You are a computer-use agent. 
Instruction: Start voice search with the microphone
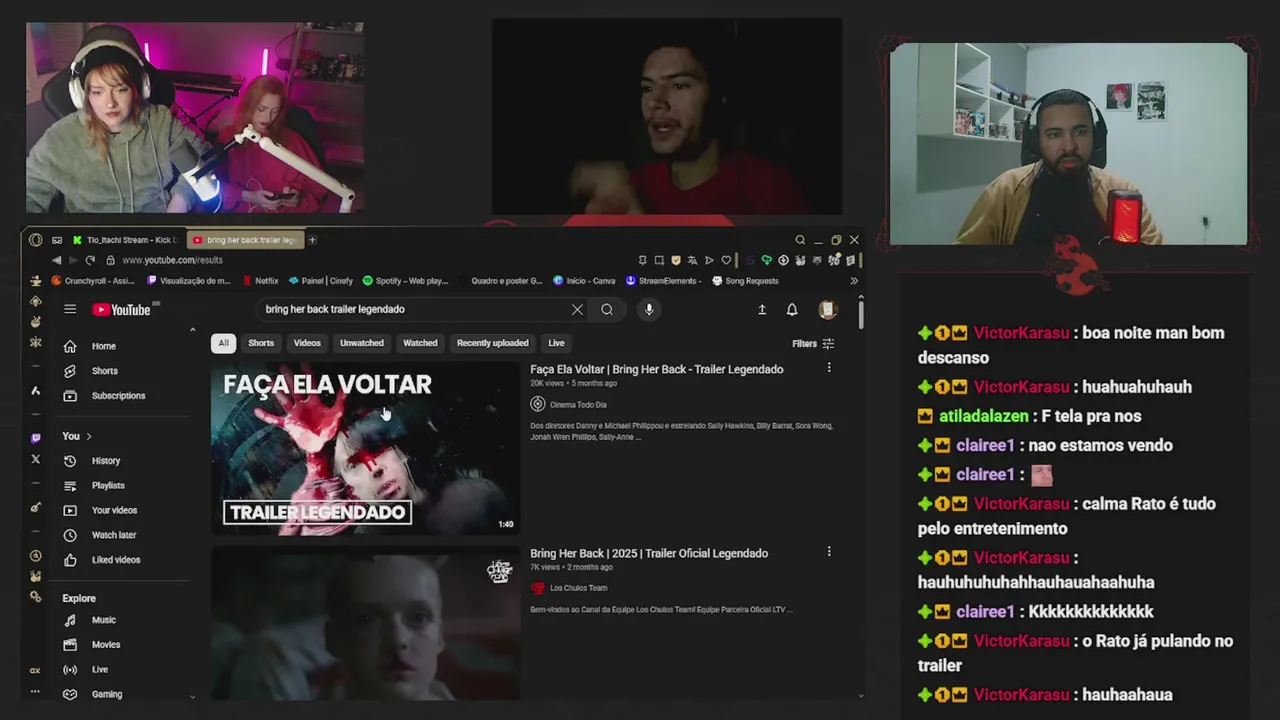(x=649, y=309)
